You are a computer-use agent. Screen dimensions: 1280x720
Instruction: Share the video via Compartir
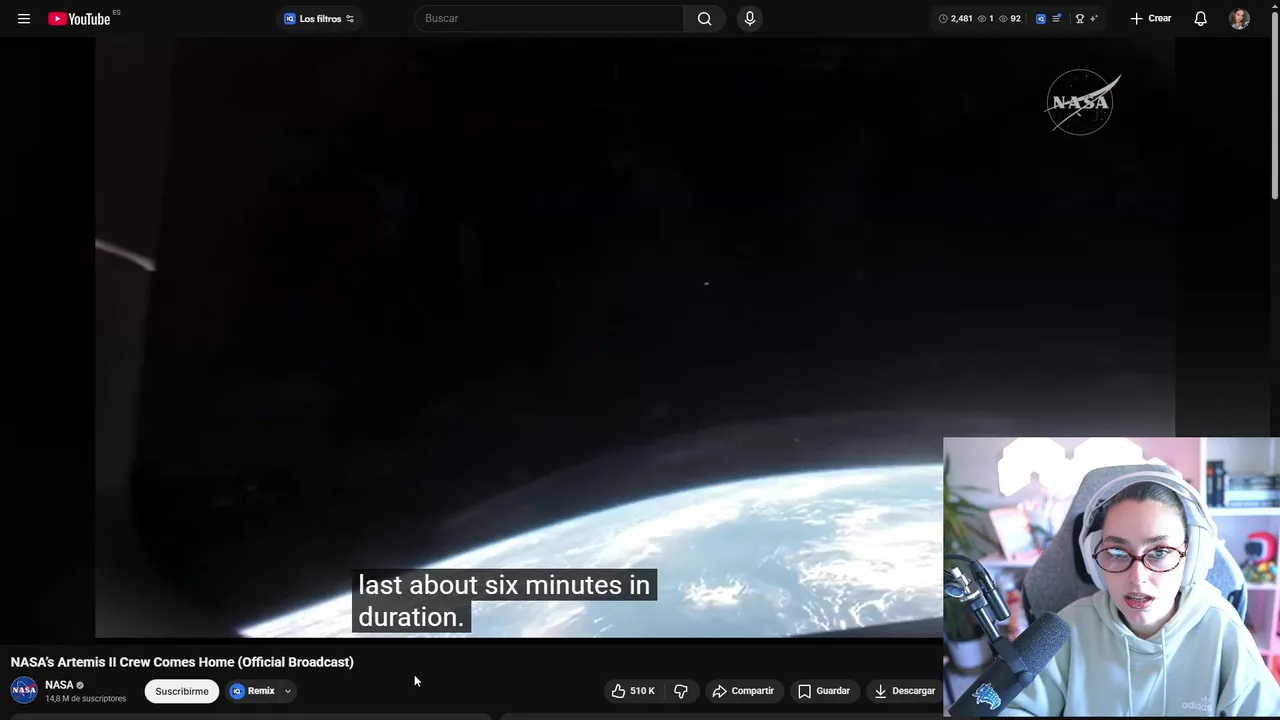(x=743, y=691)
